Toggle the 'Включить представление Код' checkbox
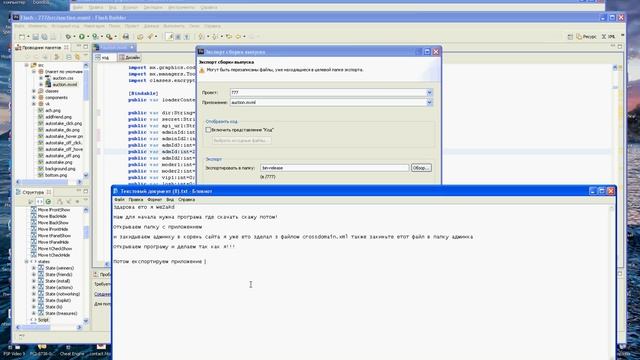 208,130
